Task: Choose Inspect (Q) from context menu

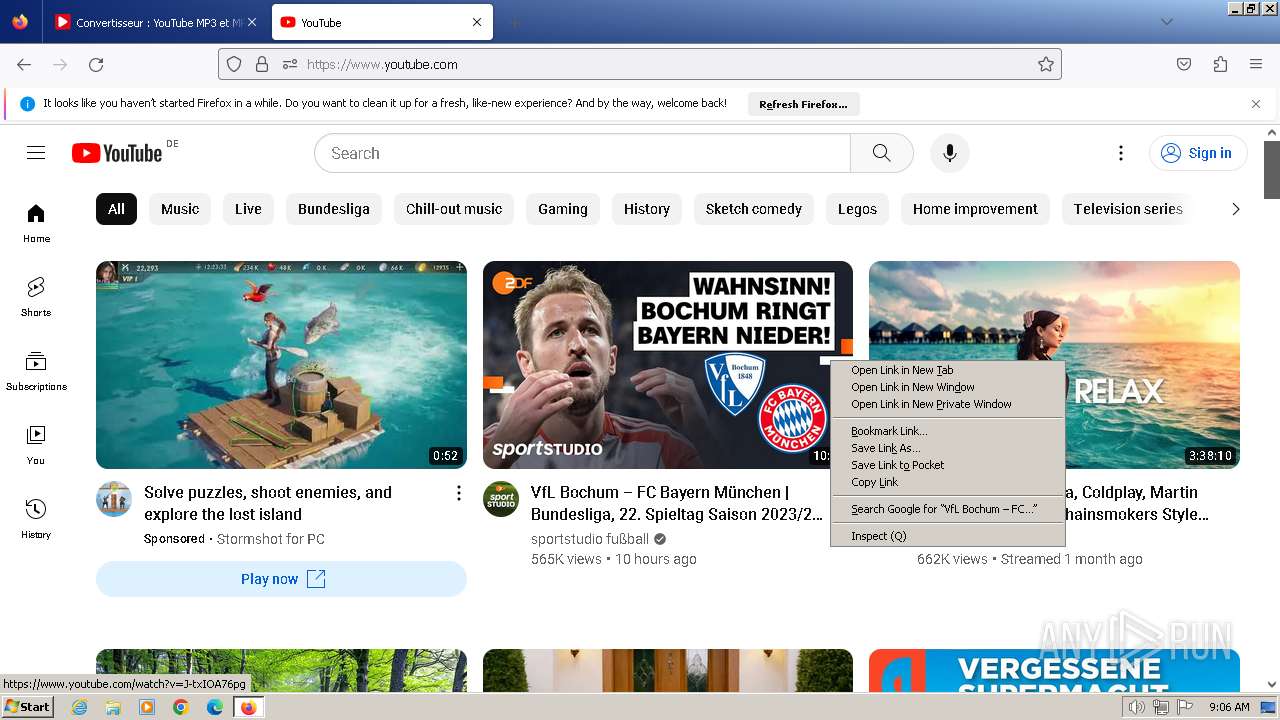Action: pyautogui.click(x=947, y=536)
